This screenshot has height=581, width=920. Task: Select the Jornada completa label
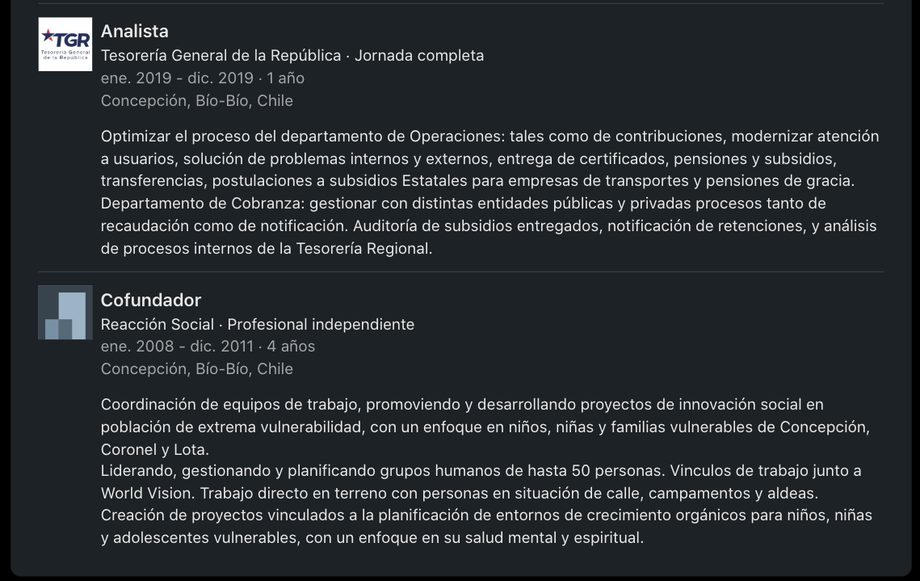click(422, 55)
